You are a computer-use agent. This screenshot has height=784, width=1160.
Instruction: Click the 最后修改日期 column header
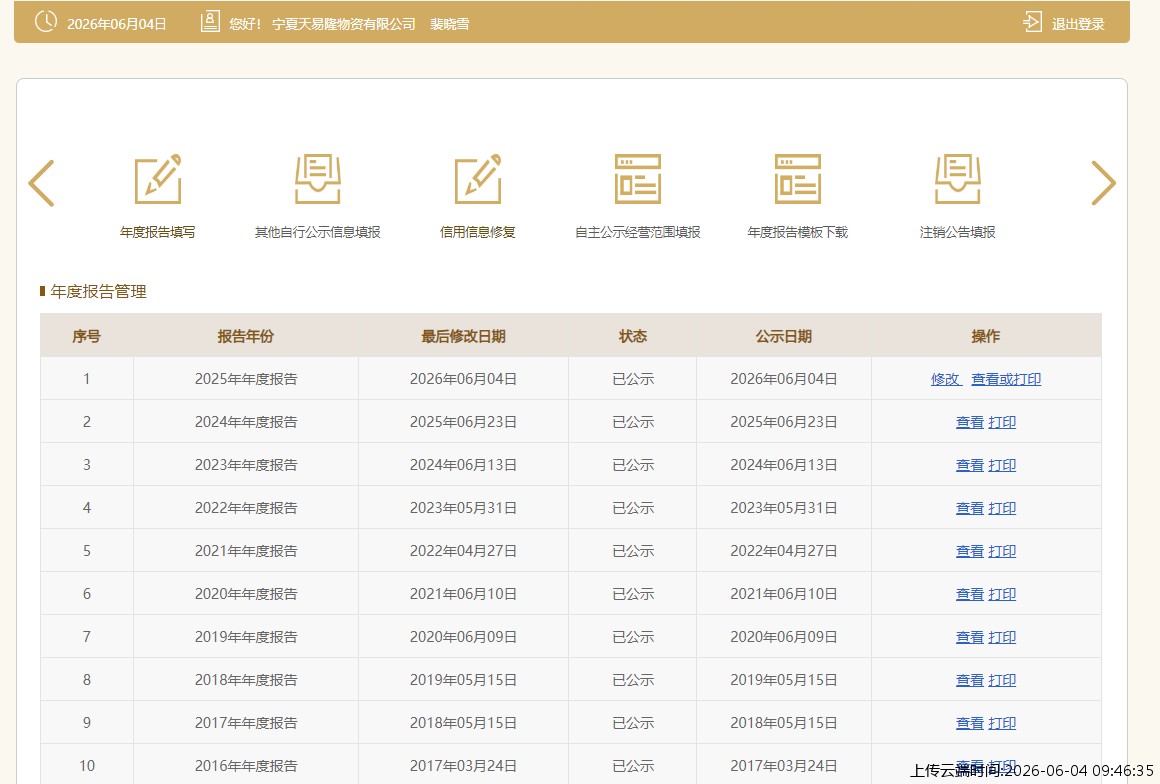463,337
